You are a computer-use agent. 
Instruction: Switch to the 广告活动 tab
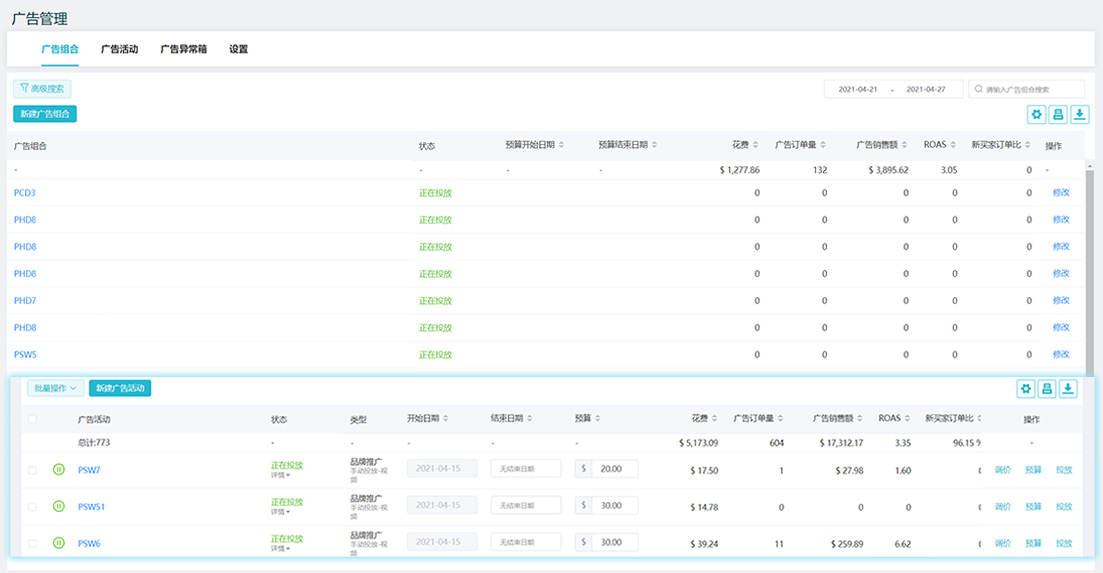(x=120, y=49)
